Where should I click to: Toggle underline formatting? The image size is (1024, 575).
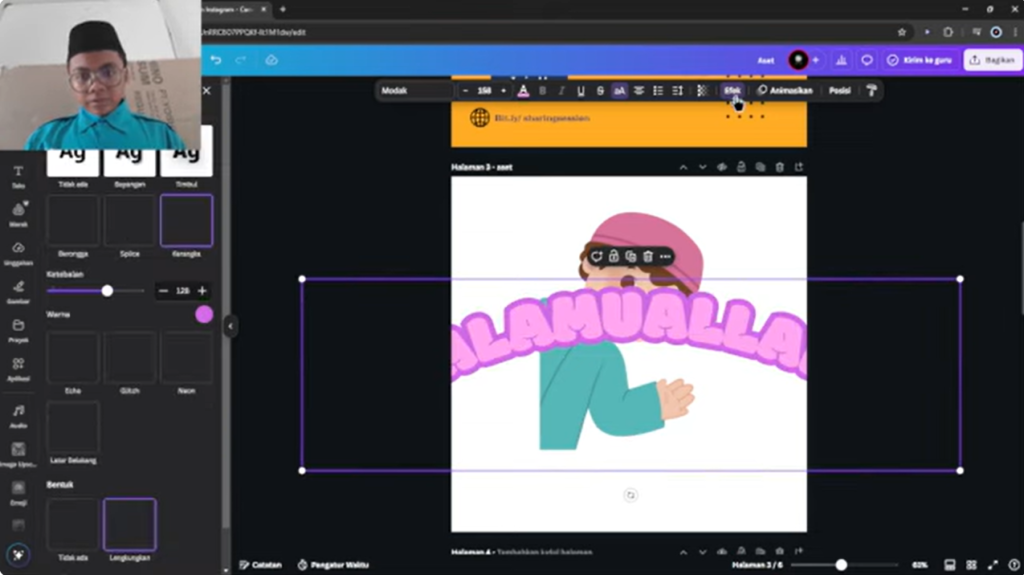click(x=580, y=91)
